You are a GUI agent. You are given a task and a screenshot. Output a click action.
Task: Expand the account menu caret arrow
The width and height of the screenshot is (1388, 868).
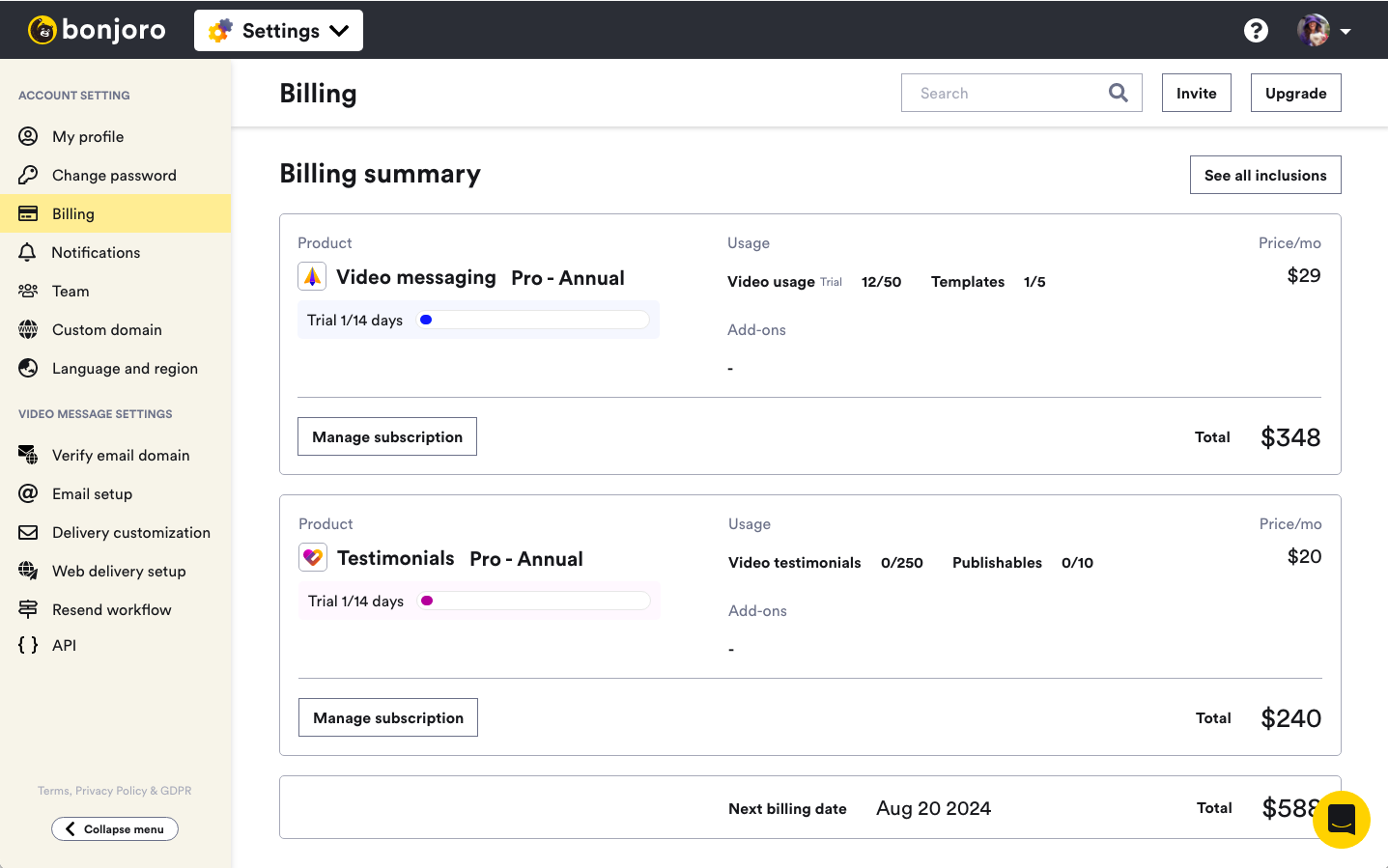[x=1345, y=31]
